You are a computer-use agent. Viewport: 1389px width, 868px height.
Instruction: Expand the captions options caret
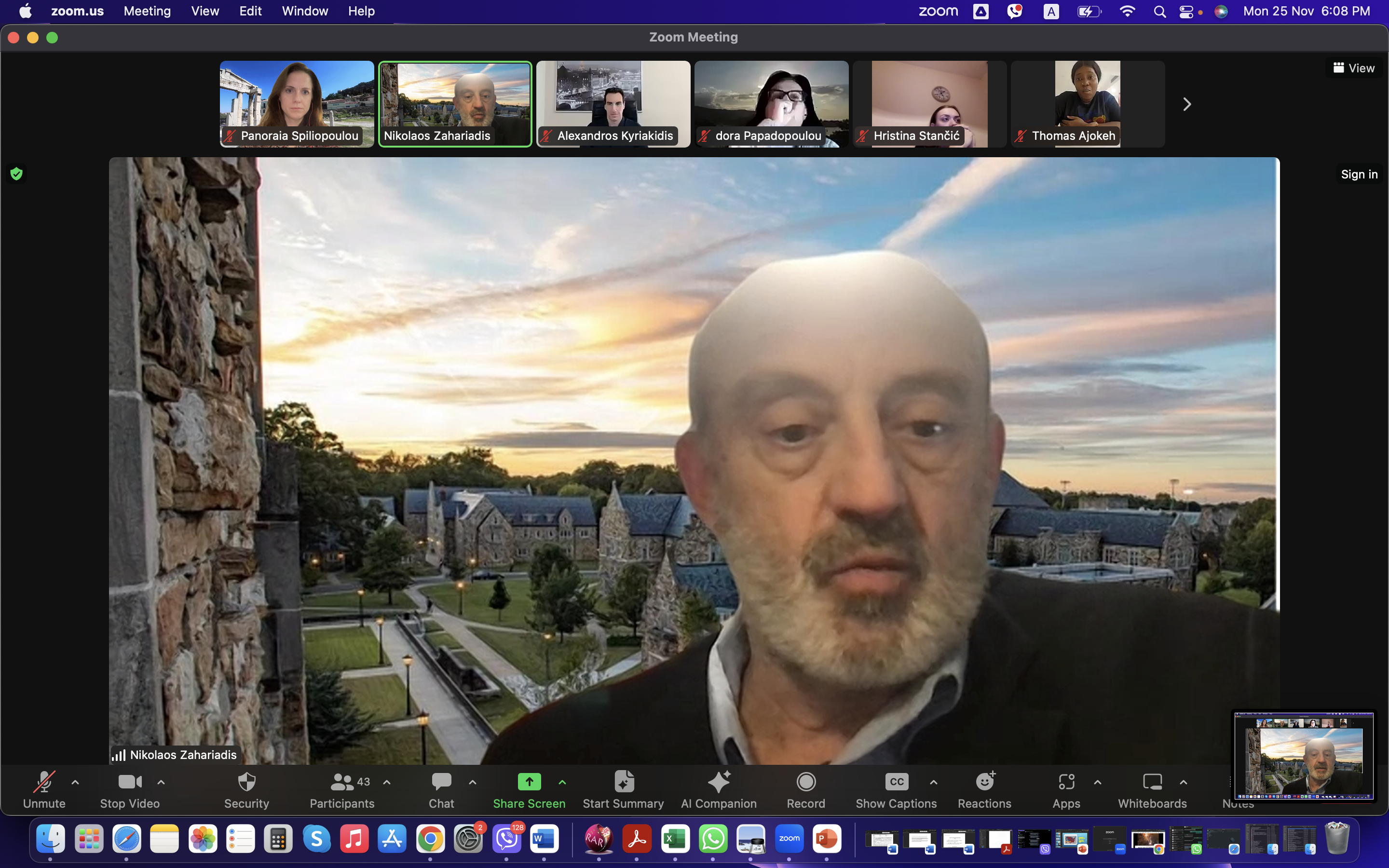pos(934,782)
